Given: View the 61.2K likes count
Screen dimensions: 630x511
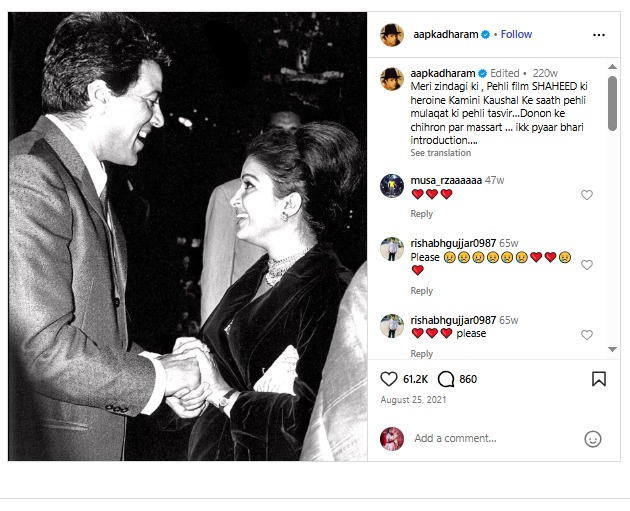Looking at the screenshot, I should coord(415,380).
